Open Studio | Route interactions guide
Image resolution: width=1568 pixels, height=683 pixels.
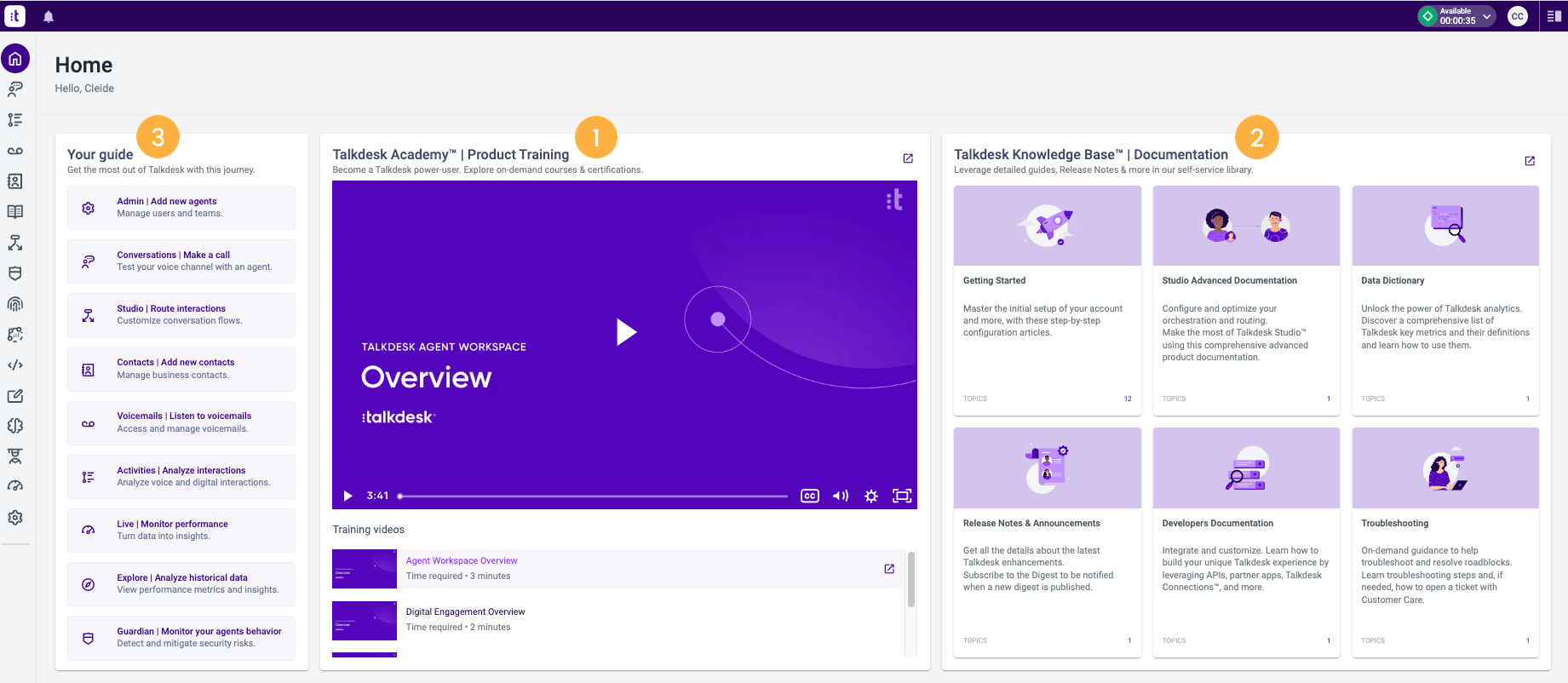181,315
